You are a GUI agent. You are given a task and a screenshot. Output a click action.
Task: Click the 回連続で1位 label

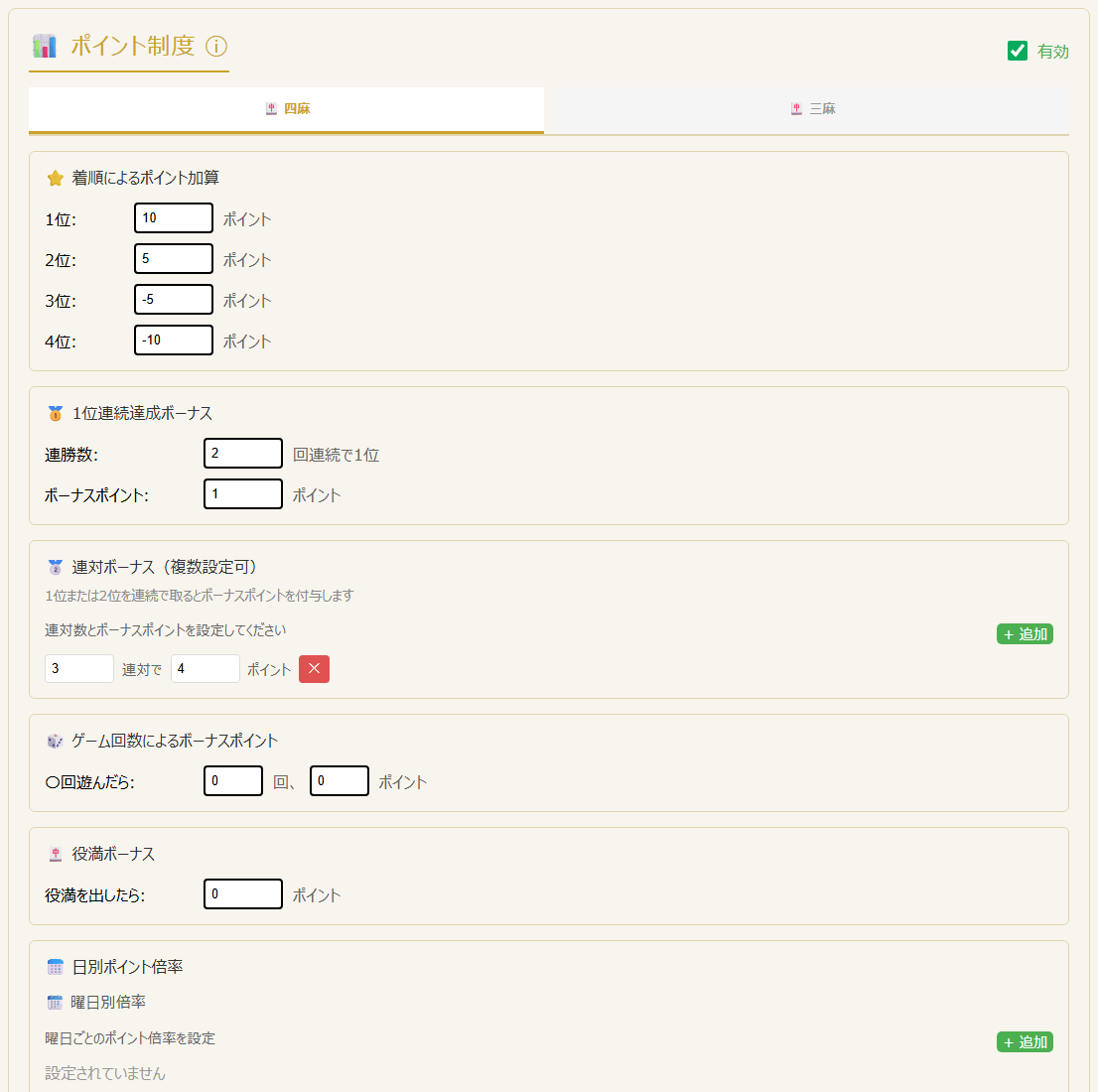pos(337,456)
